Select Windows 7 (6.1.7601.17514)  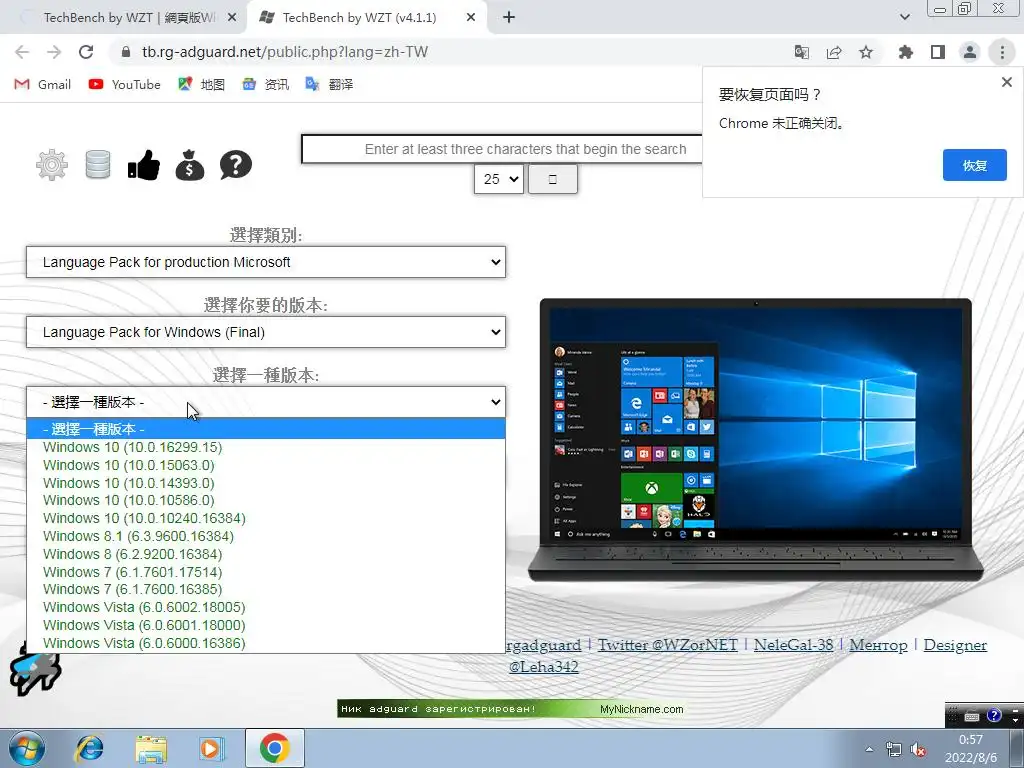(266, 572)
